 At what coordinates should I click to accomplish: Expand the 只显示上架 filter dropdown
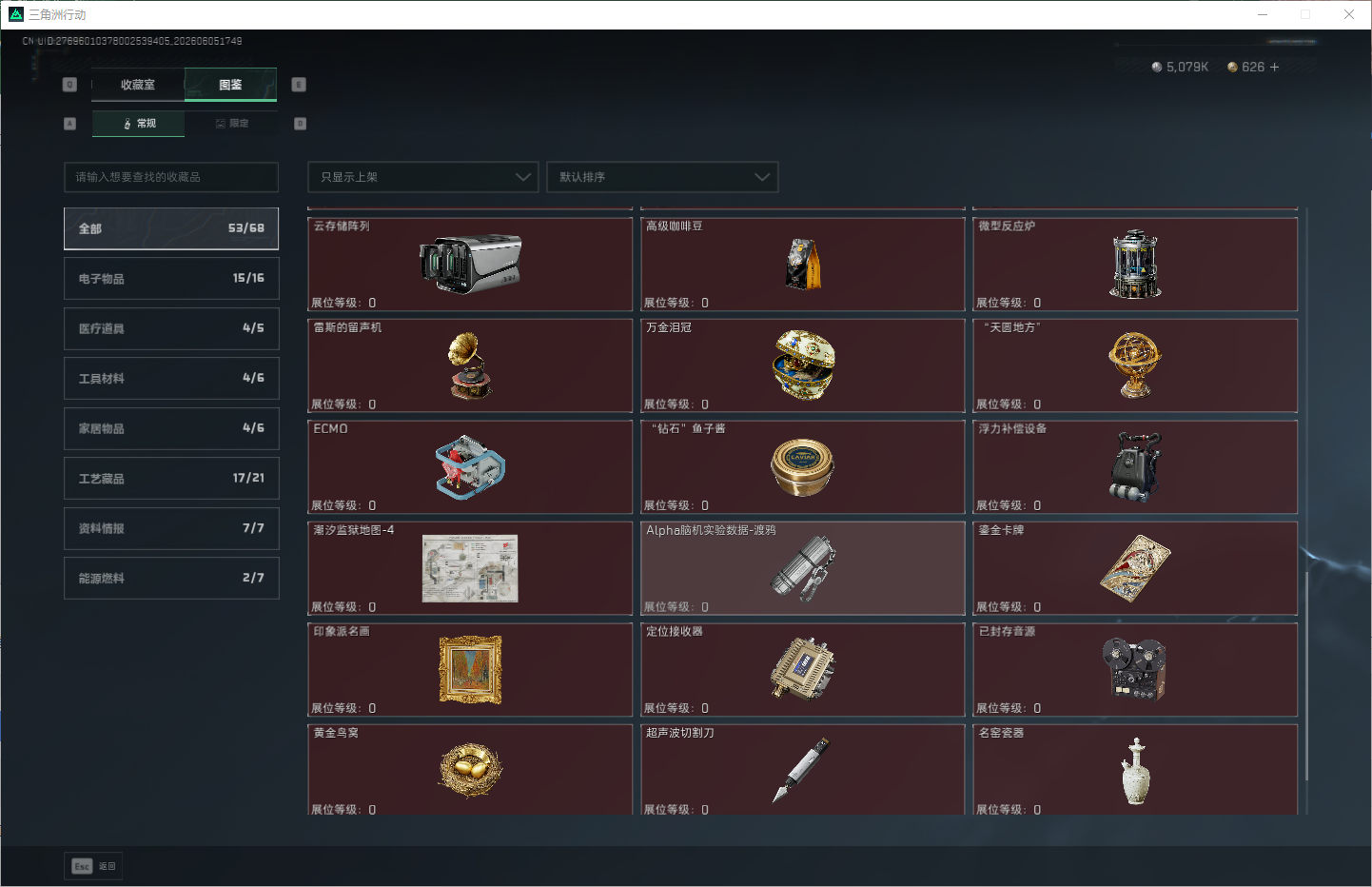tap(423, 177)
